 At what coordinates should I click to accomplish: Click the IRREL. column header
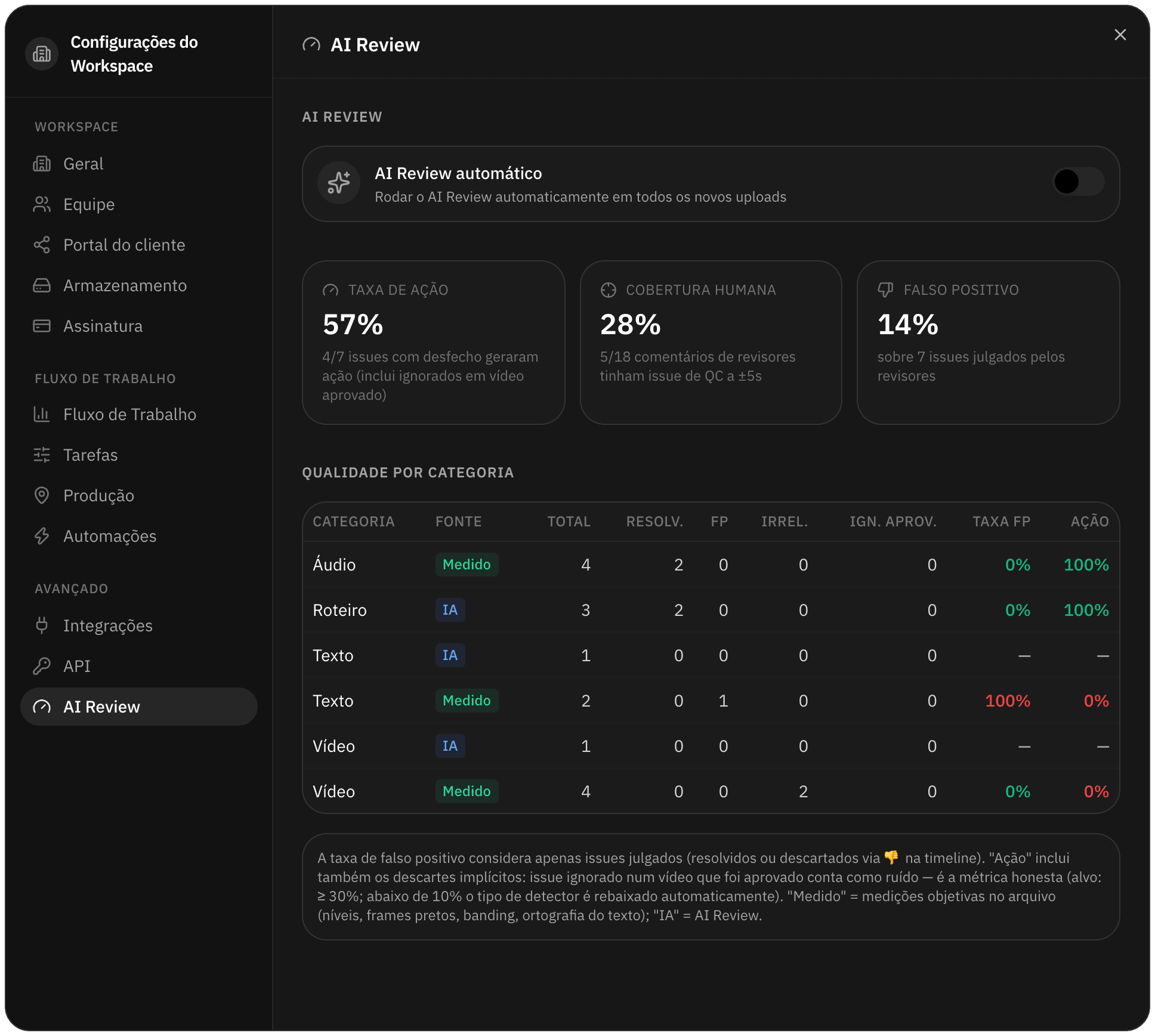tap(785, 522)
